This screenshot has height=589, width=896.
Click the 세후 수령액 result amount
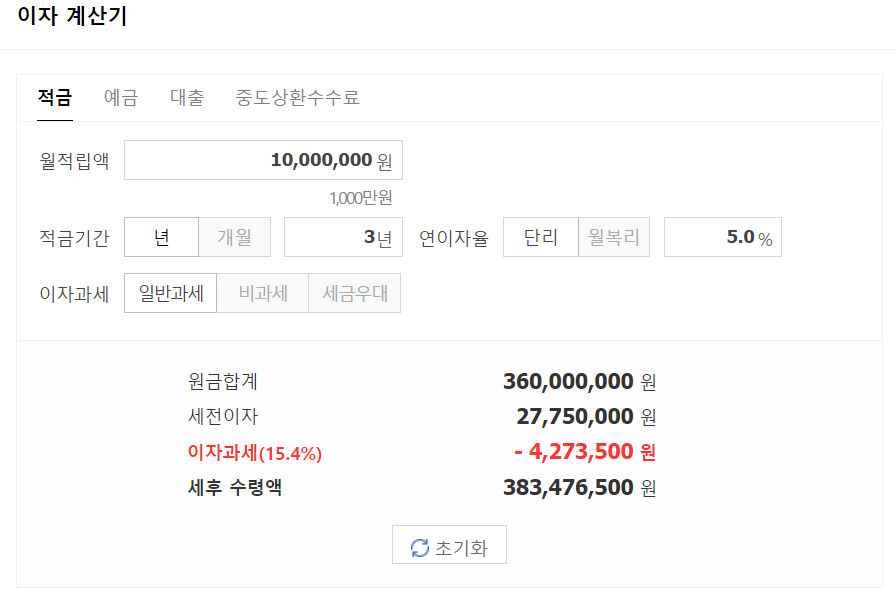[x=568, y=487]
